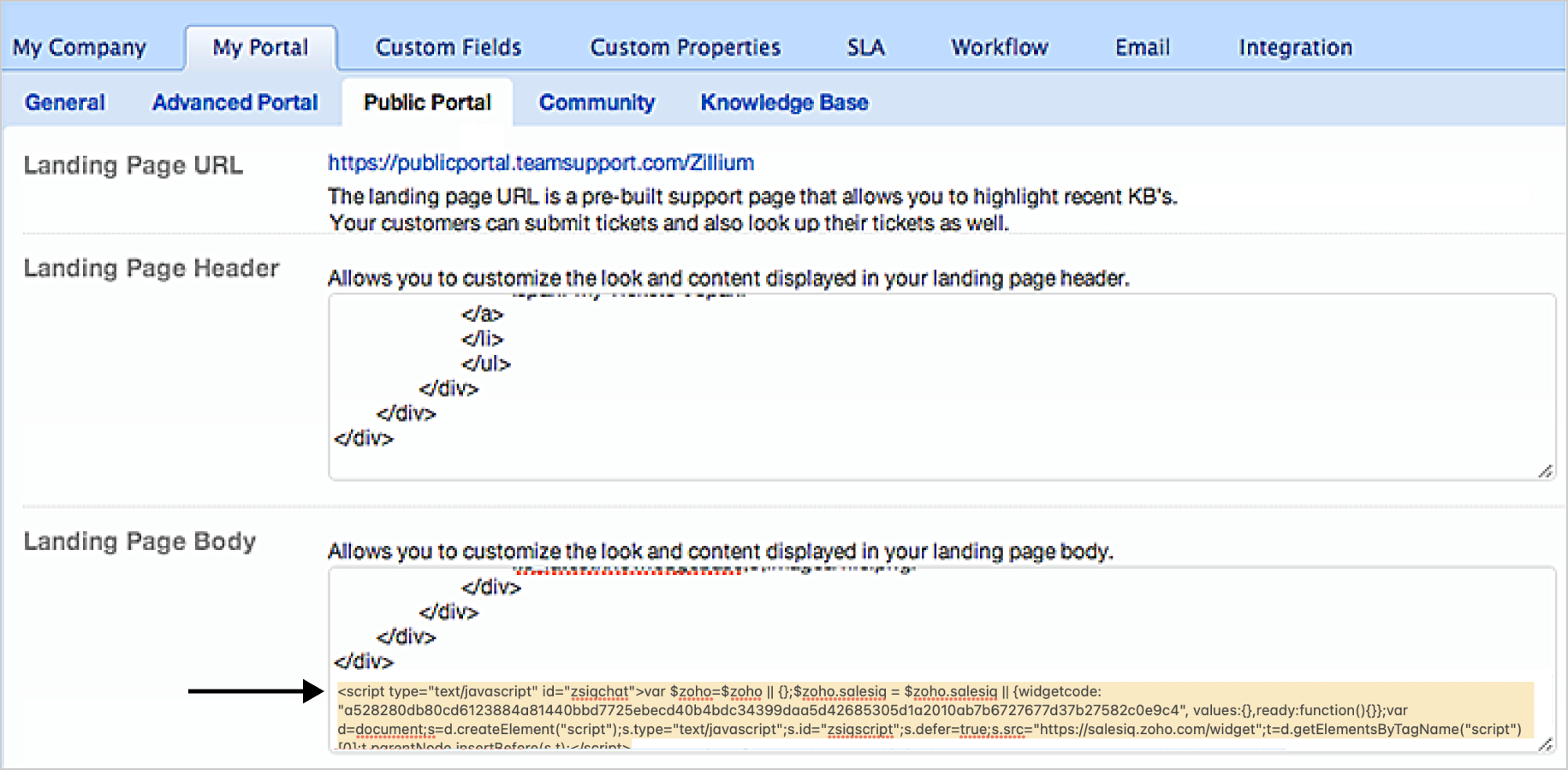Click the closing </ul> line in header code
This screenshot has height=770, width=1568.
tap(486, 364)
